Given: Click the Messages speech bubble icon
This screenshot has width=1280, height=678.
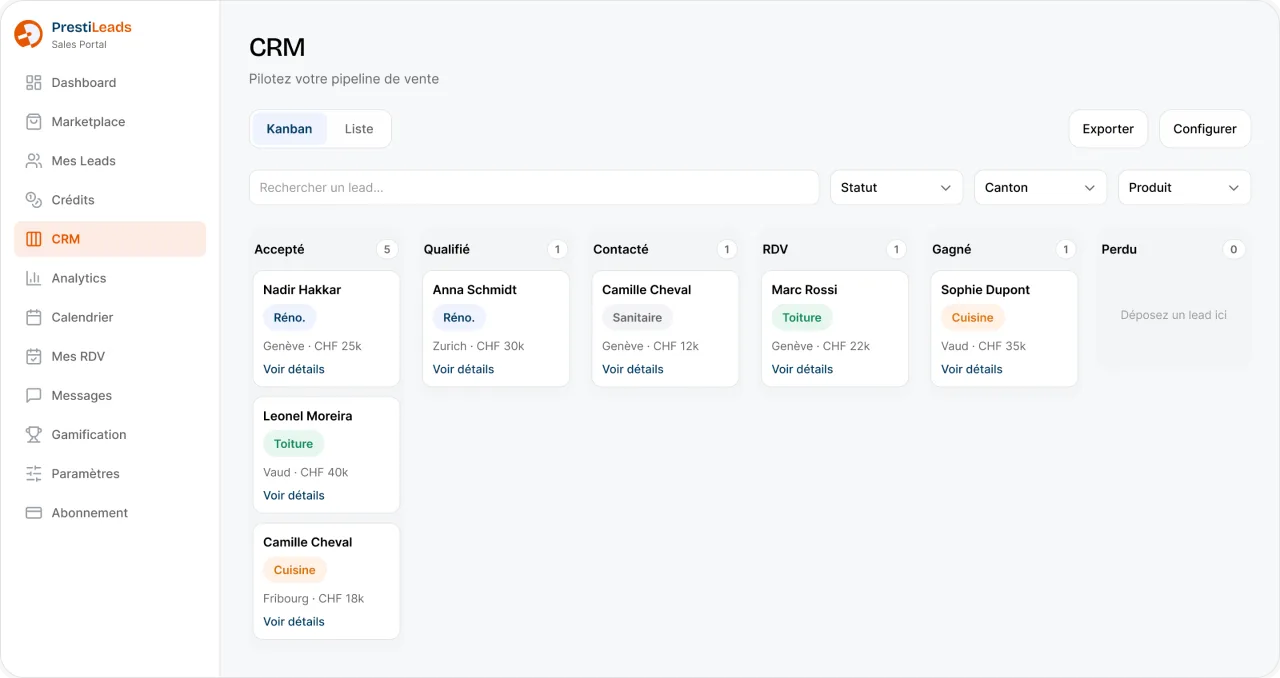Looking at the screenshot, I should [x=34, y=395].
